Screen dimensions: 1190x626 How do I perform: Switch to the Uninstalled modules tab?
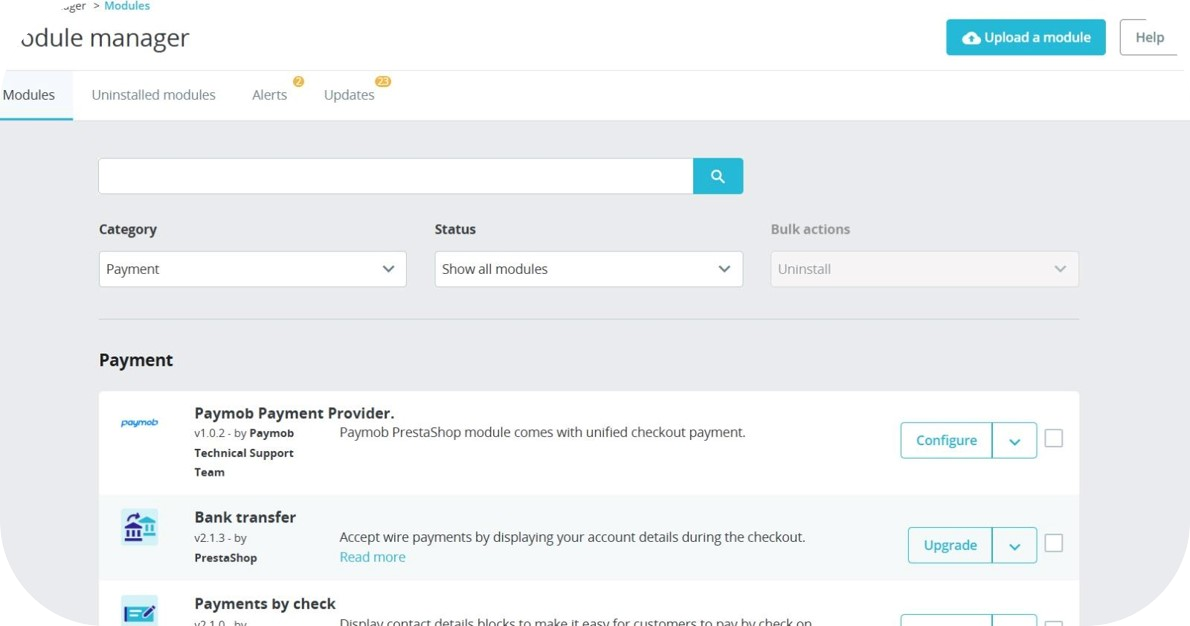tap(153, 95)
